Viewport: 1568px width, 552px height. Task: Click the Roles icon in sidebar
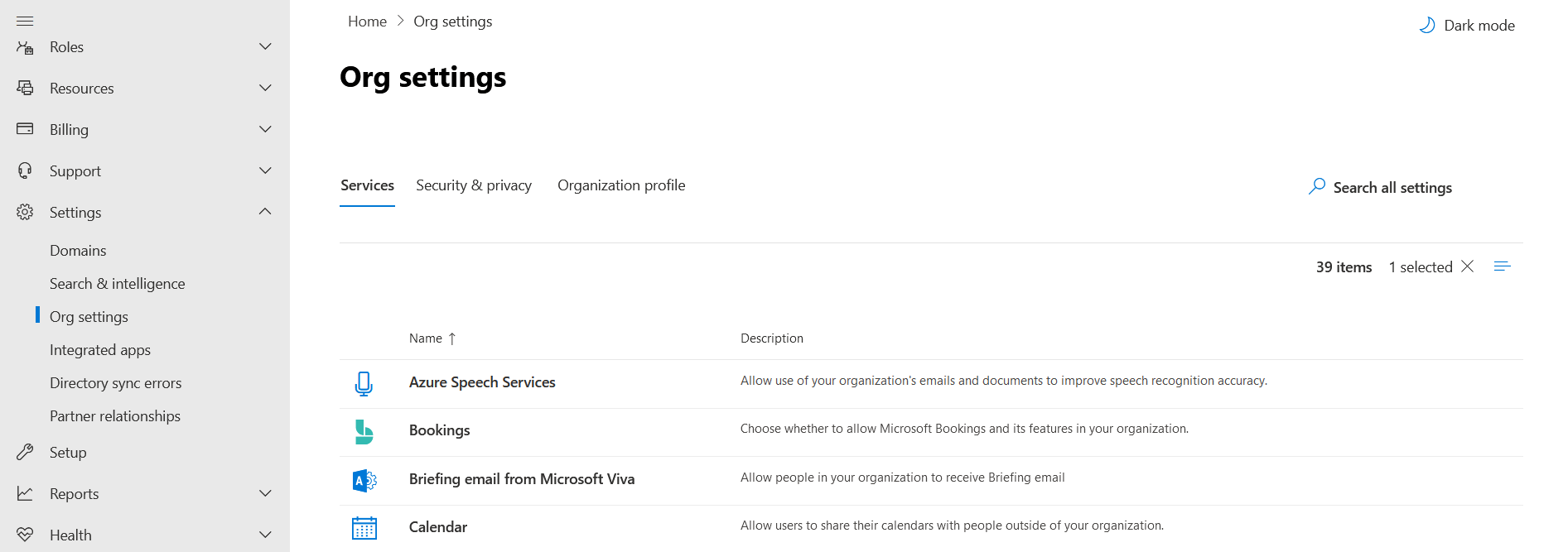(x=25, y=47)
